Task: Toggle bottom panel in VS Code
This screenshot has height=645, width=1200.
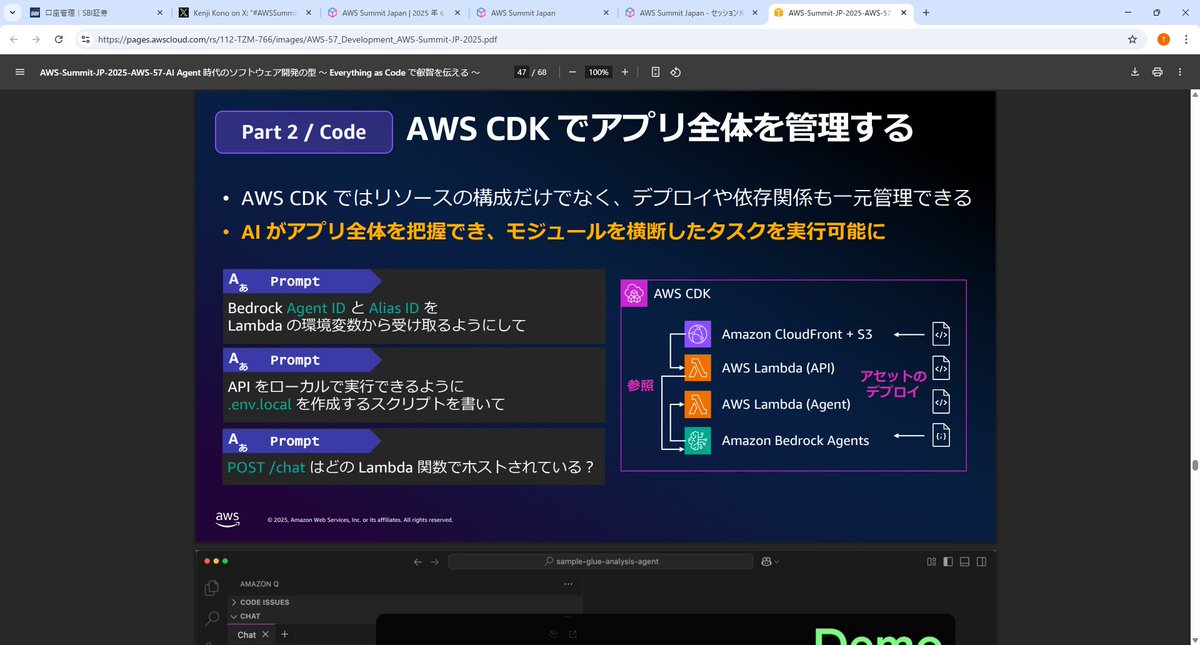Action: (x=964, y=561)
